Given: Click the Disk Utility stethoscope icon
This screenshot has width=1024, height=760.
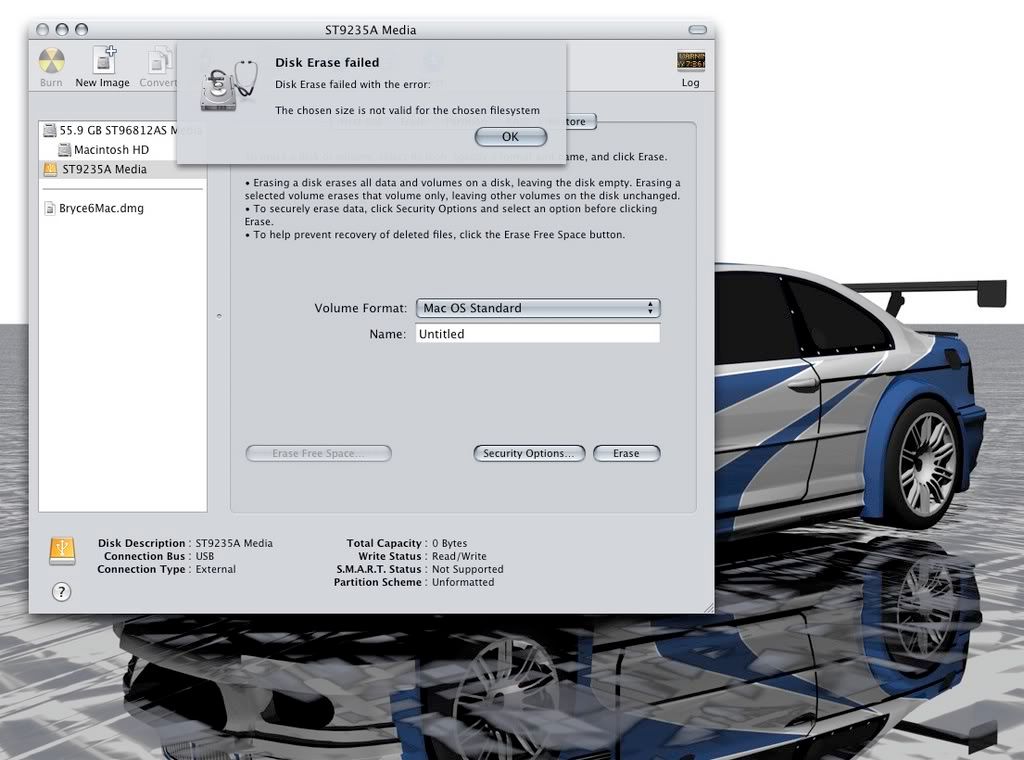Looking at the screenshot, I should point(228,84).
